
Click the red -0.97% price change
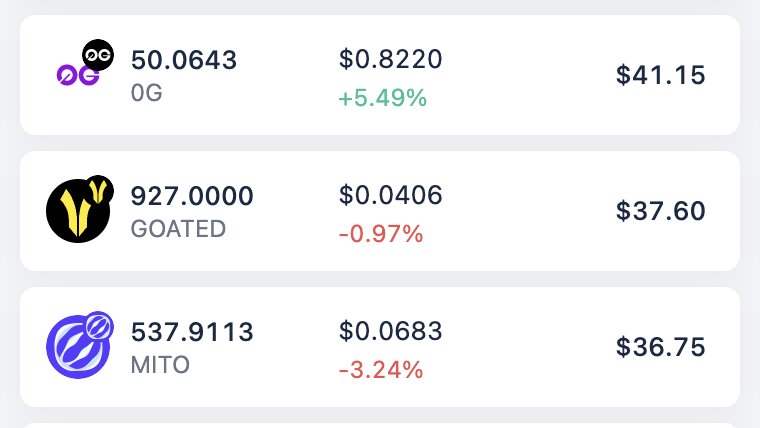[x=381, y=234]
